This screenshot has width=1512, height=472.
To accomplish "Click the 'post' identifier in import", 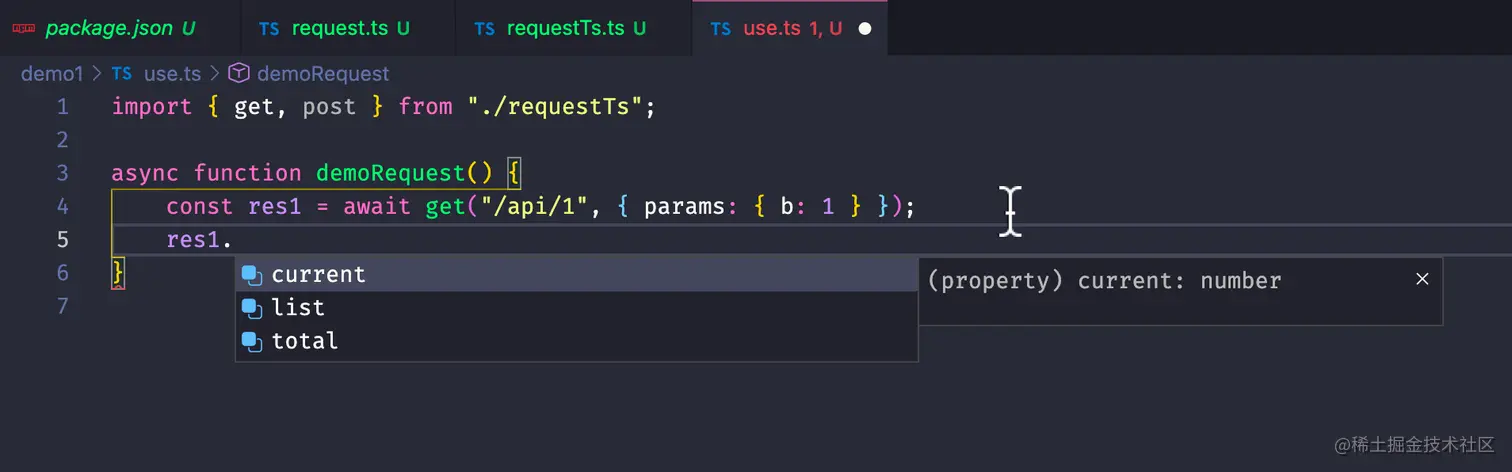I will pyautogui.click(x=330, y=107).
